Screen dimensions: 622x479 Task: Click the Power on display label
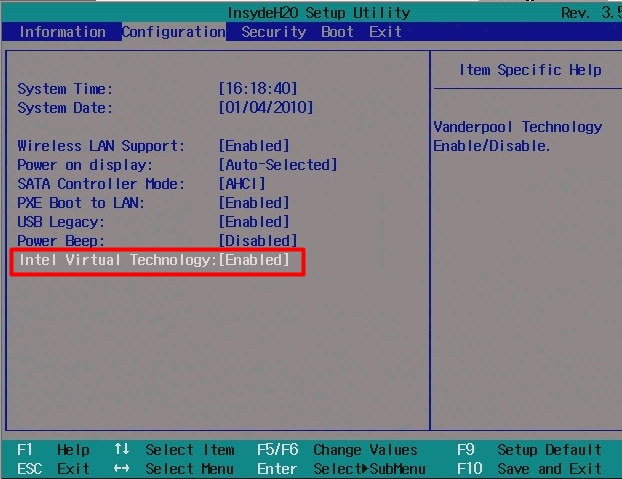(85, 165)
